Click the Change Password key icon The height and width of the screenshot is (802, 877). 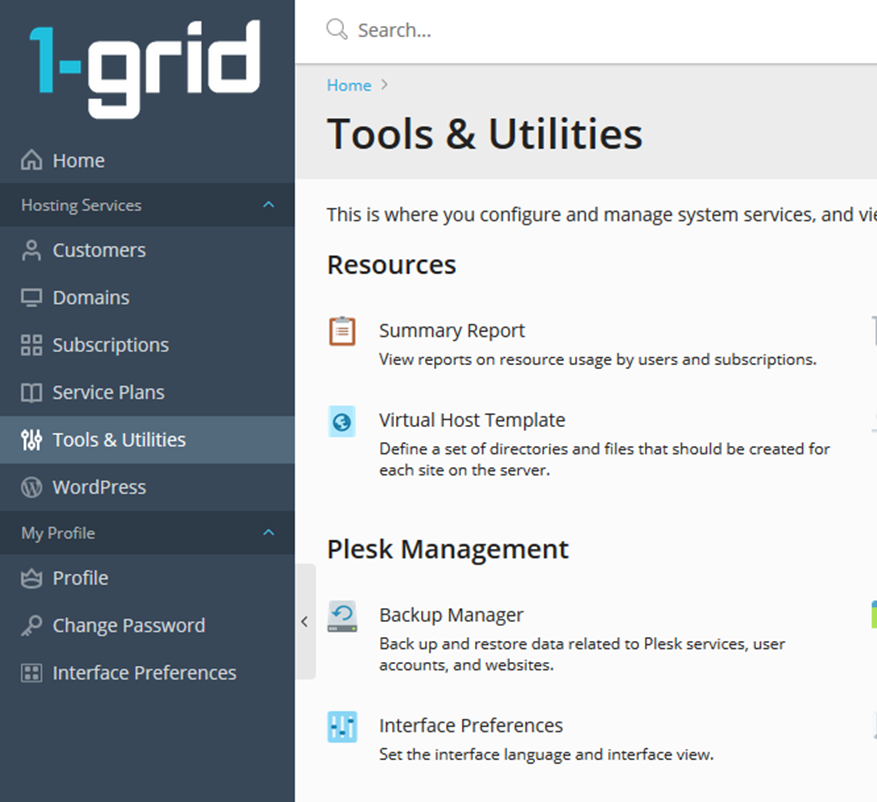[x=31, y=625]
